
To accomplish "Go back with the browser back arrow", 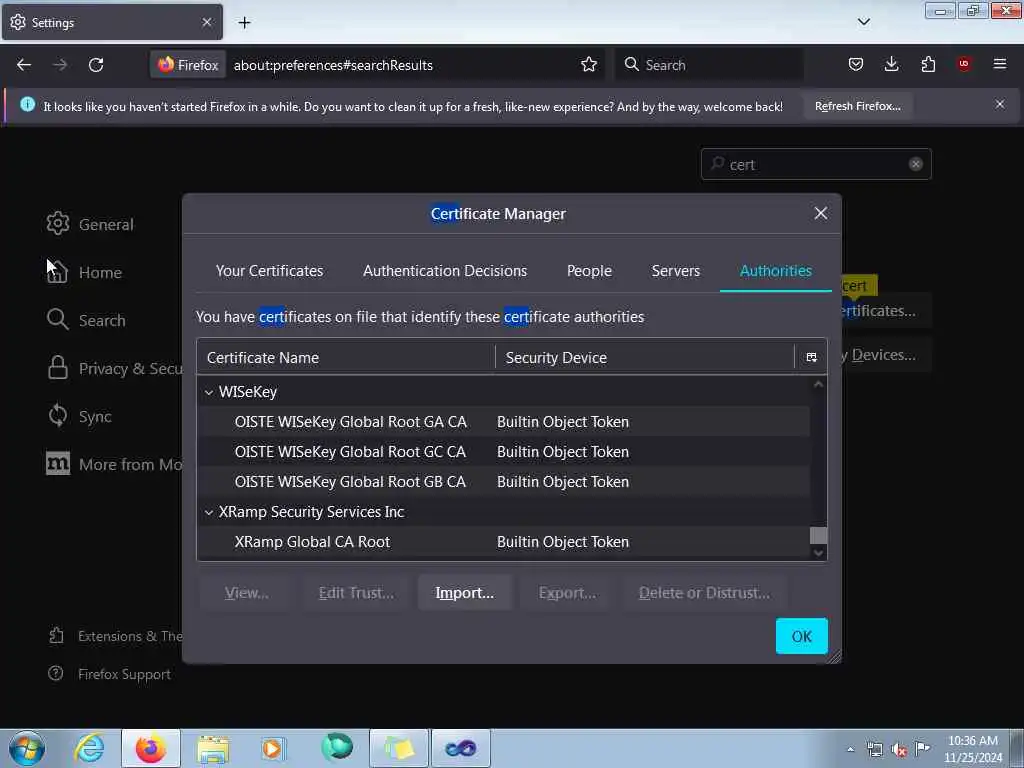I will pos(24,65).
